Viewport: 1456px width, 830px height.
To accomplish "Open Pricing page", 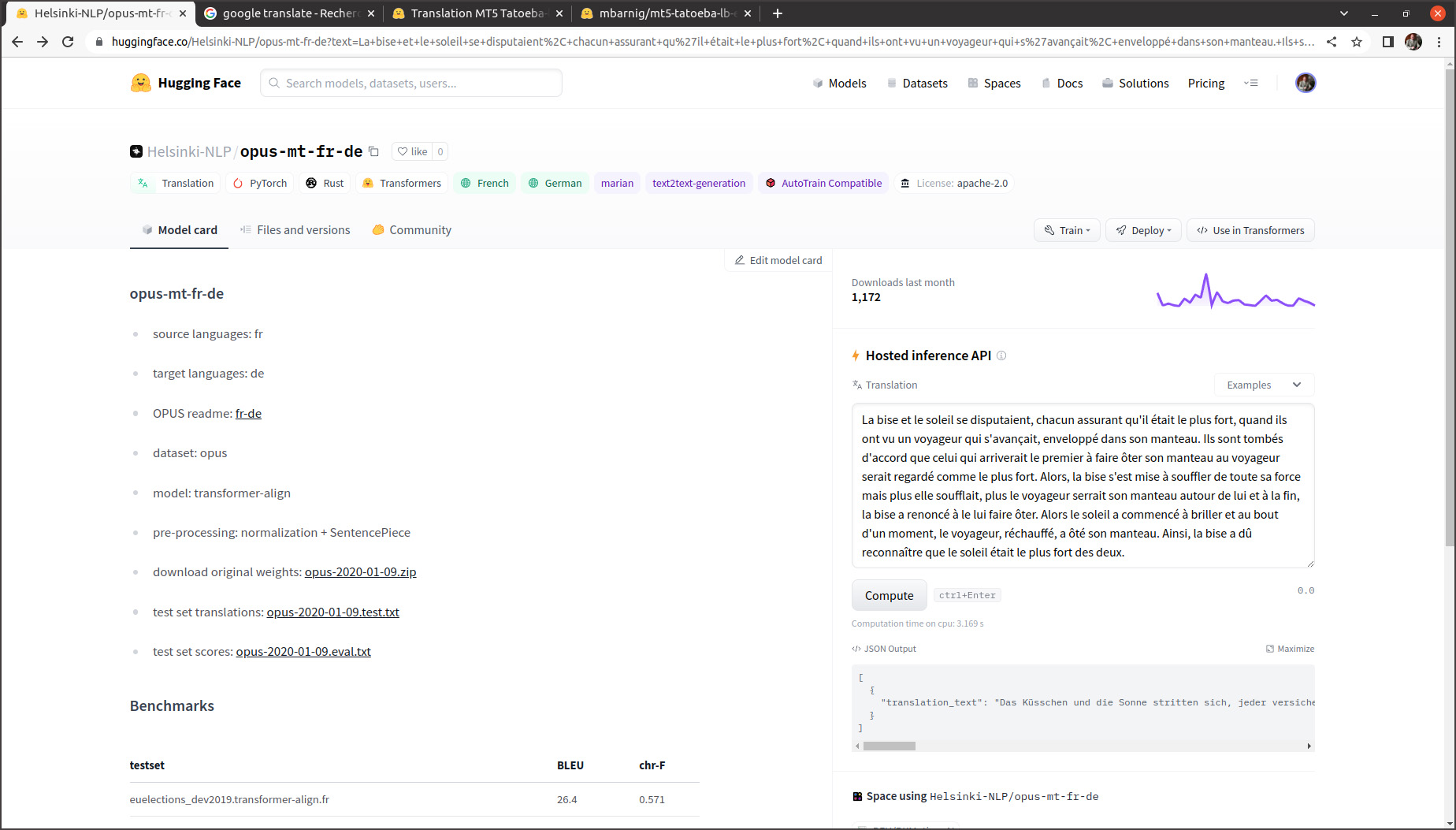I will tap(1206, 83).
